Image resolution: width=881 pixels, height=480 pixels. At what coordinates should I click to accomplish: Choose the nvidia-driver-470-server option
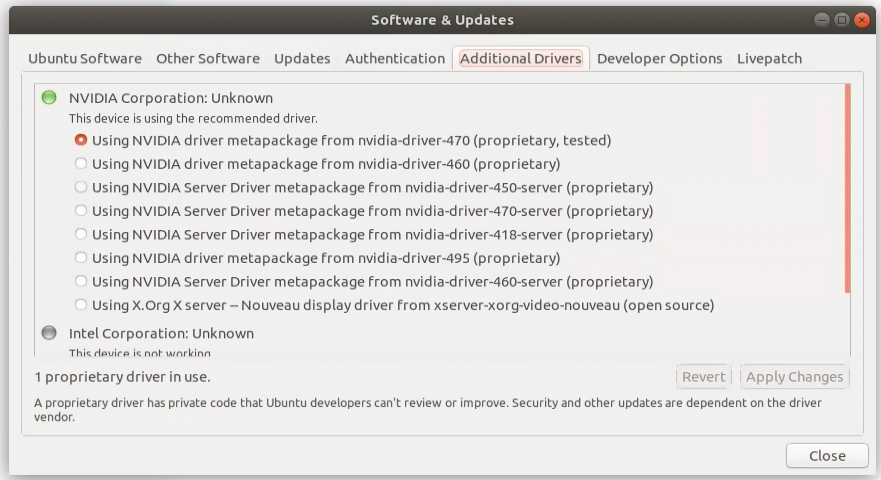pyautogui.click(x=81, y=211)
